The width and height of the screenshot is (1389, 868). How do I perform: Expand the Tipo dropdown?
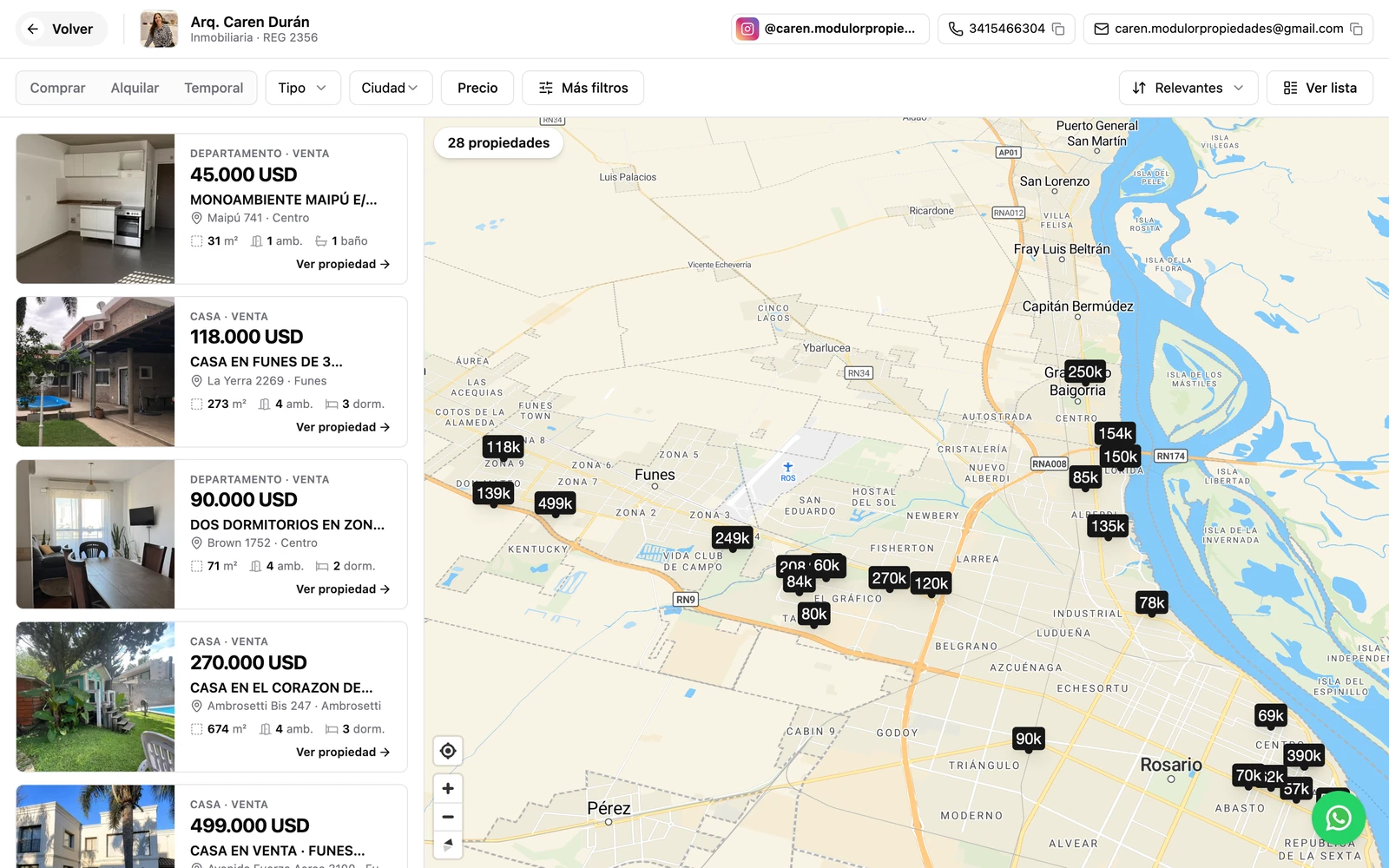[x=303, y=88]
